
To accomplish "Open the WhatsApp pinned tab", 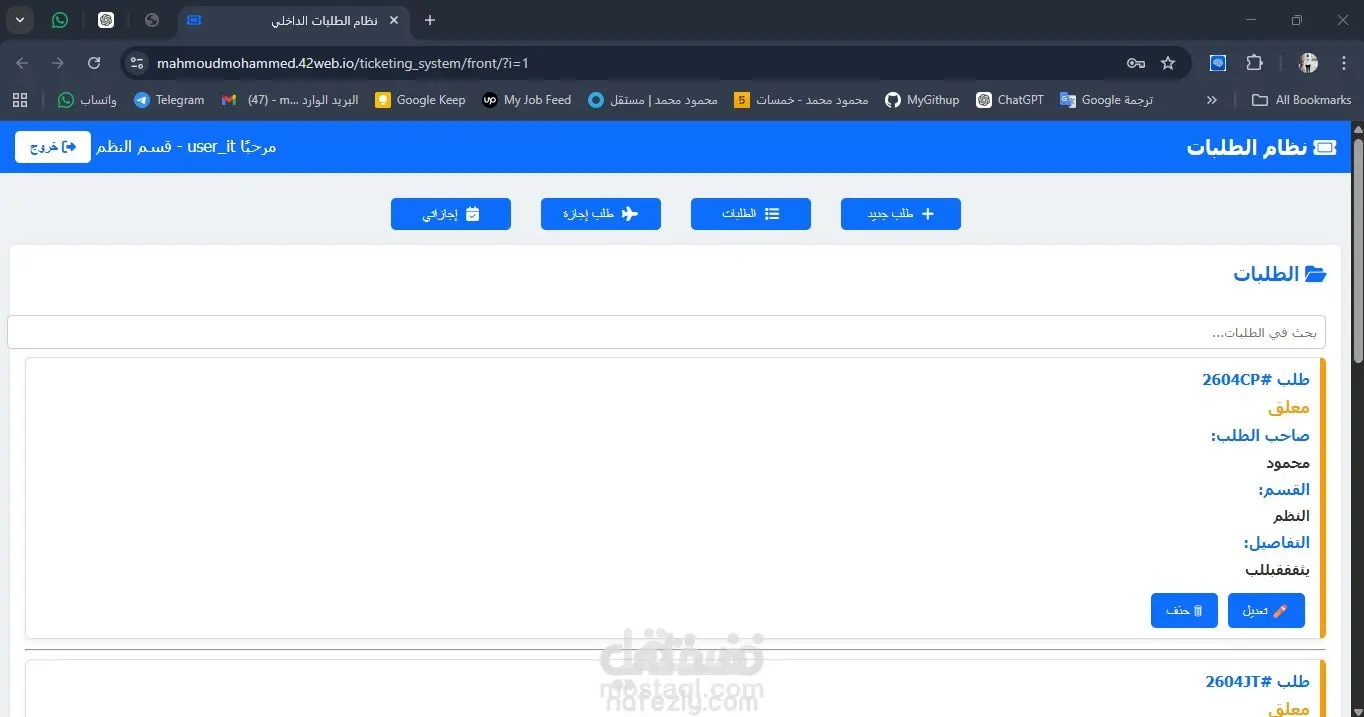I will pyautogui.click(x=60, y=20).
